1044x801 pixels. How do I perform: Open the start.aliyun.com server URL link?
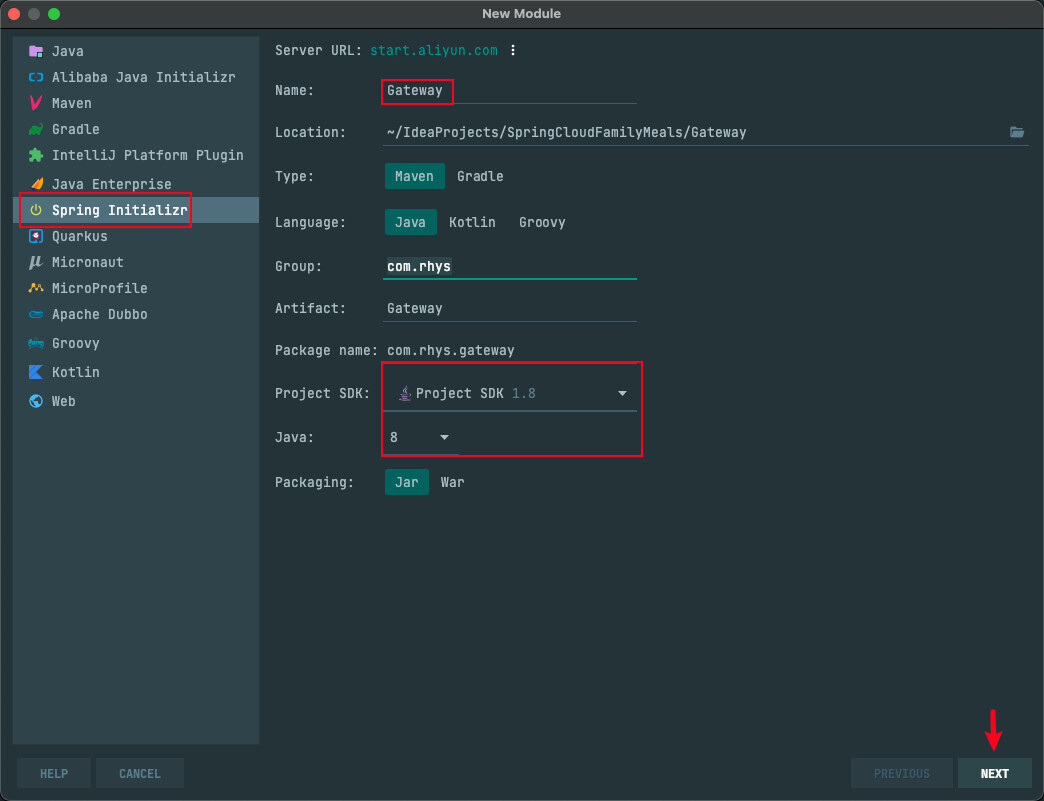click(433, 51)
